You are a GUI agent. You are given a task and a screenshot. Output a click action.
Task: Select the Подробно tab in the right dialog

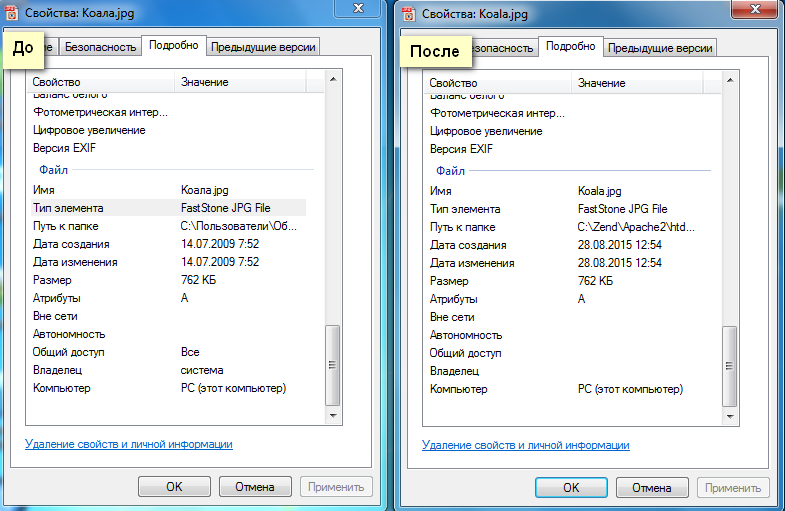coord(571,47)
